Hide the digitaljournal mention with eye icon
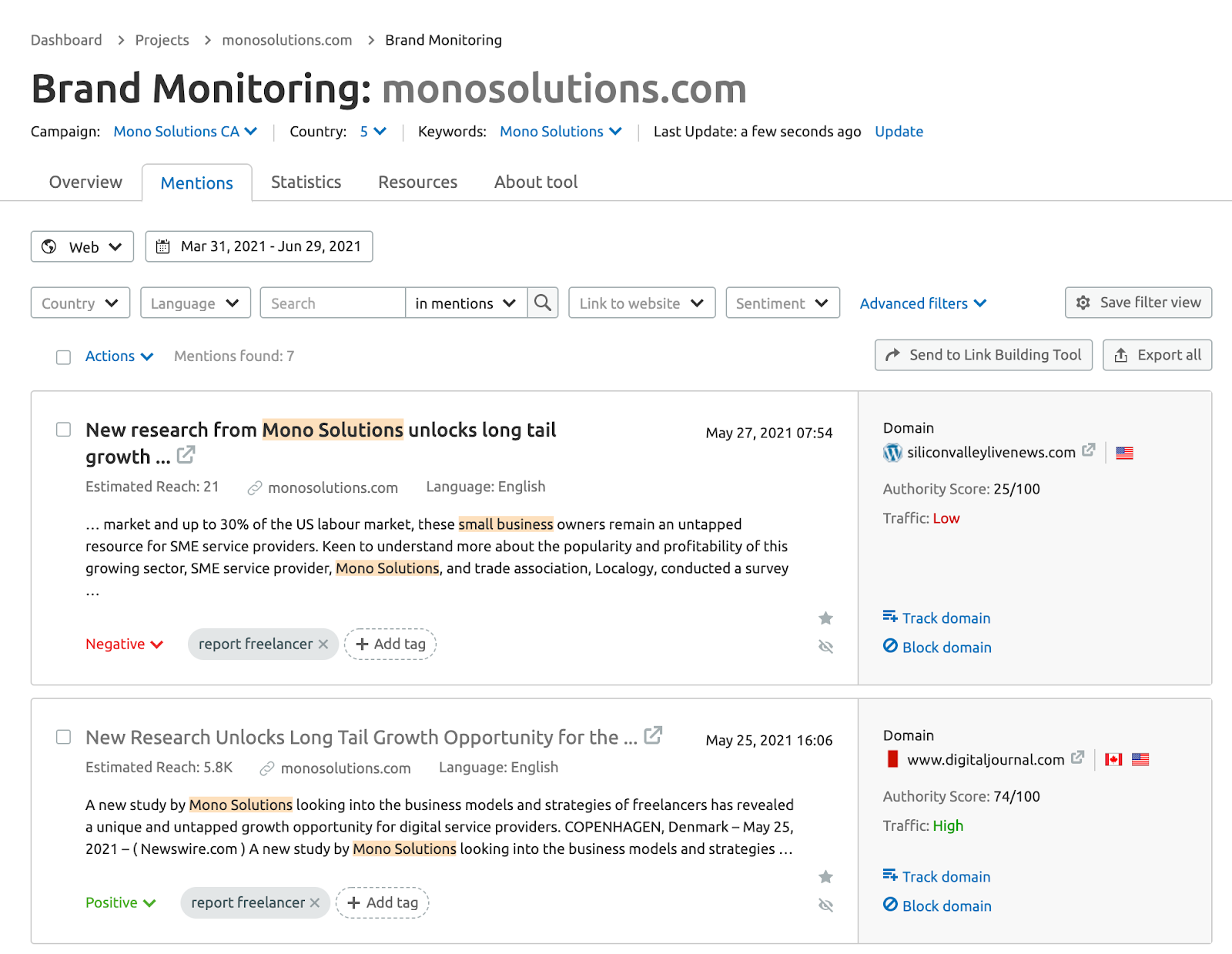This screenshot has height=954, width=1232. [825, 905]
